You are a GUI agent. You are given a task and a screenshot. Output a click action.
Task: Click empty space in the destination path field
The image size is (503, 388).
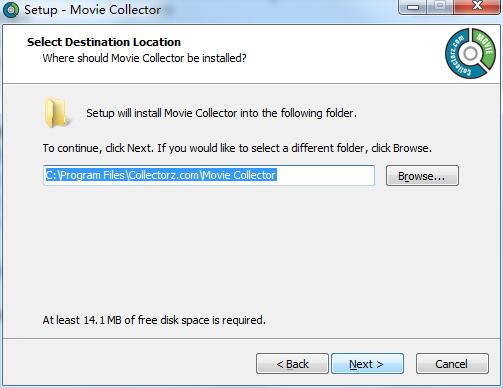[x=325, y=175]
